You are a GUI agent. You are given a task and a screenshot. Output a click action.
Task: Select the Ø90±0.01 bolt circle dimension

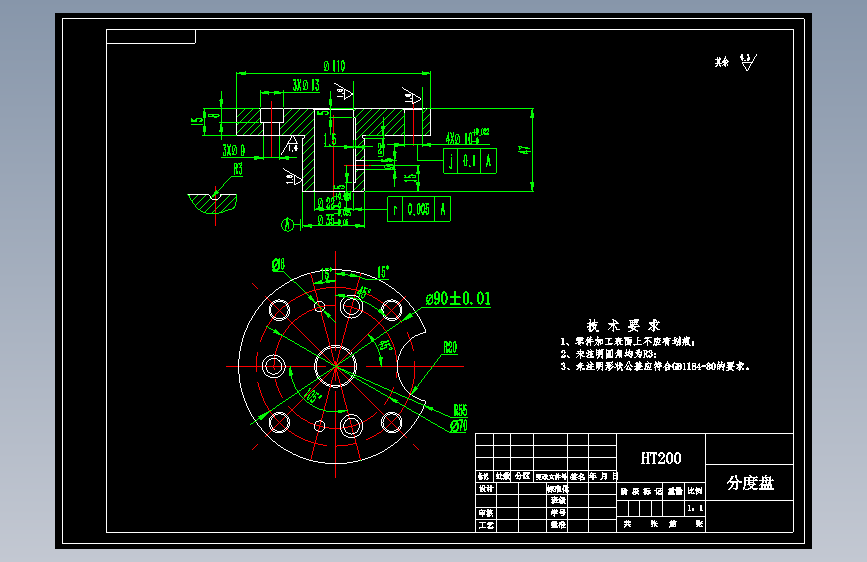point(458,299)
